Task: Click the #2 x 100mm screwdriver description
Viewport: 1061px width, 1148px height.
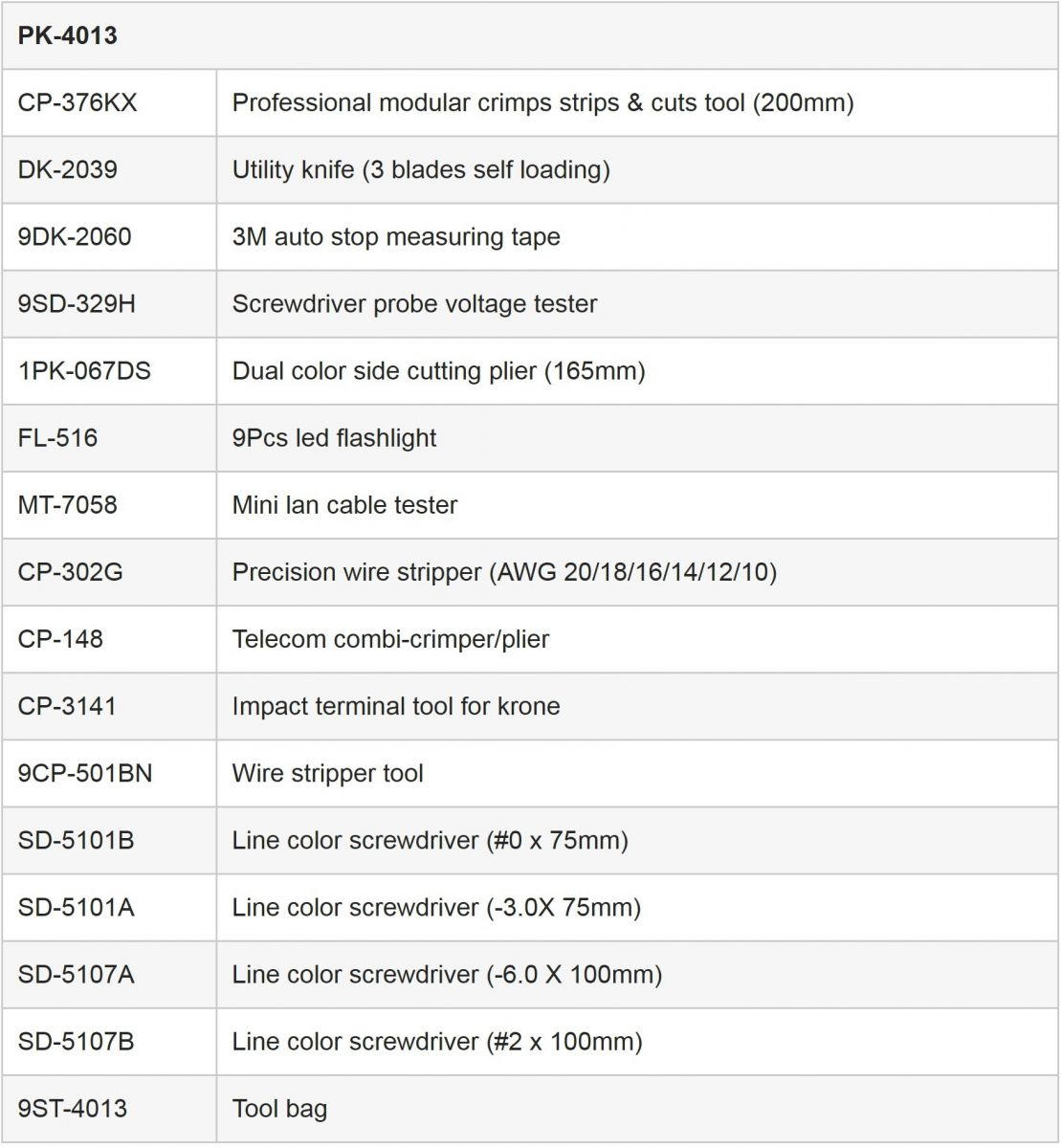Action: (437, 1041)
